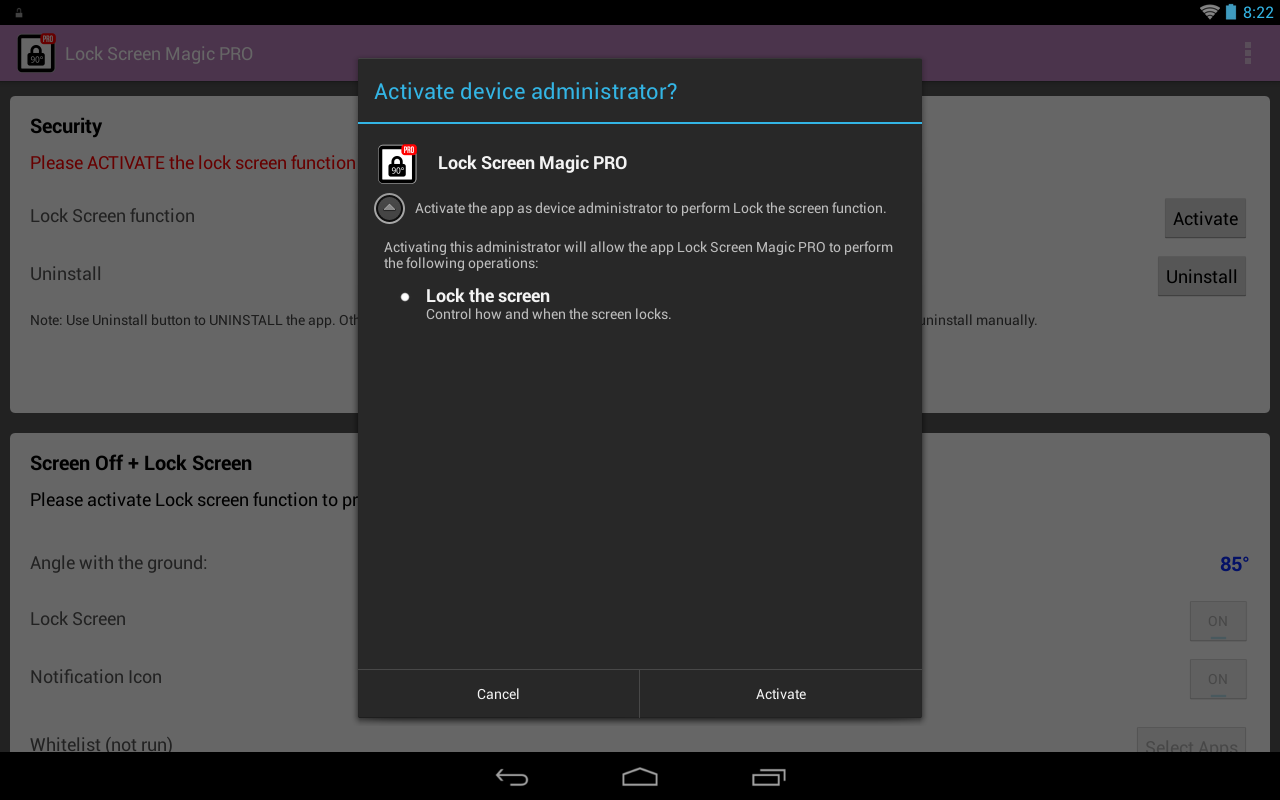
Task: Click the red 'Please ACTIVATE' warning text
Action: (193, 163)
